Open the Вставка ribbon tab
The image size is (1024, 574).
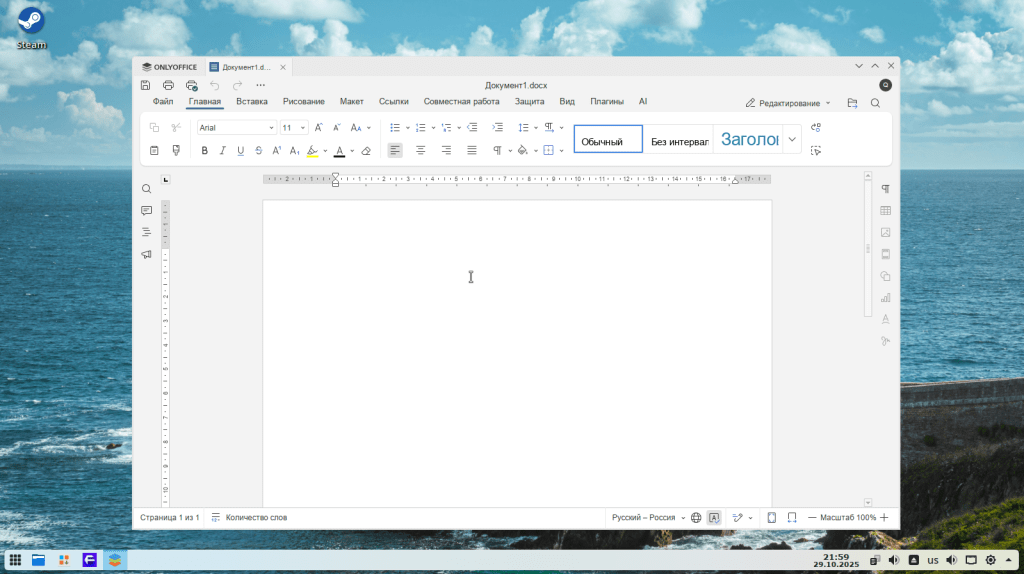[252, 102]
